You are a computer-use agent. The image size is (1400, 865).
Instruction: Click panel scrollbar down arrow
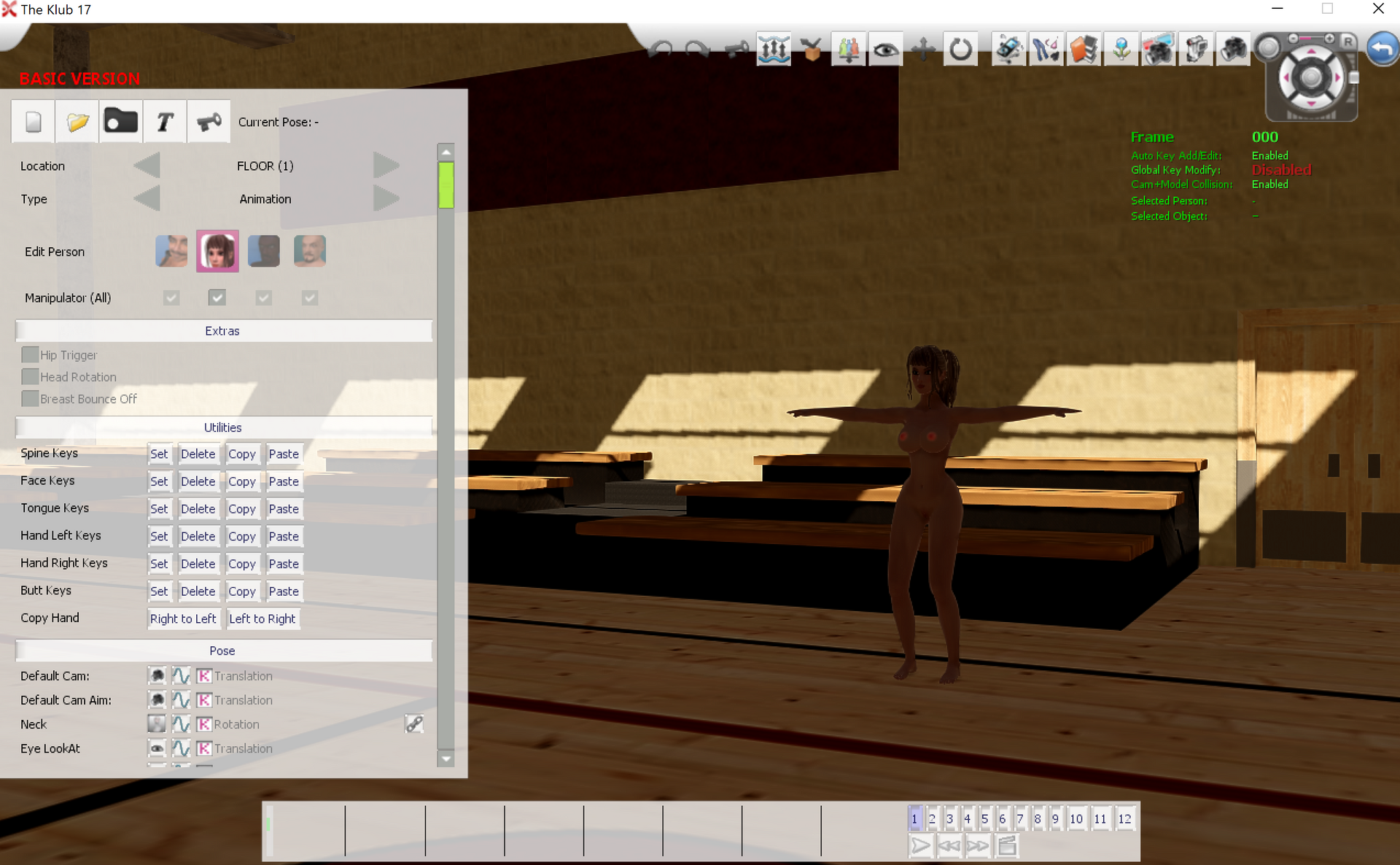pos(446,759)
